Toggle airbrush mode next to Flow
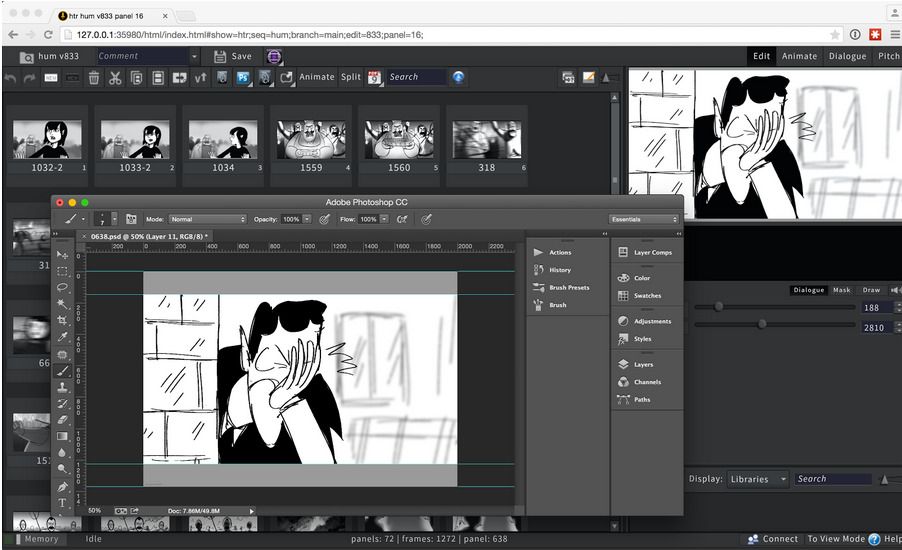The height and width of the screenshot is (550, 902). pos(401,219)
